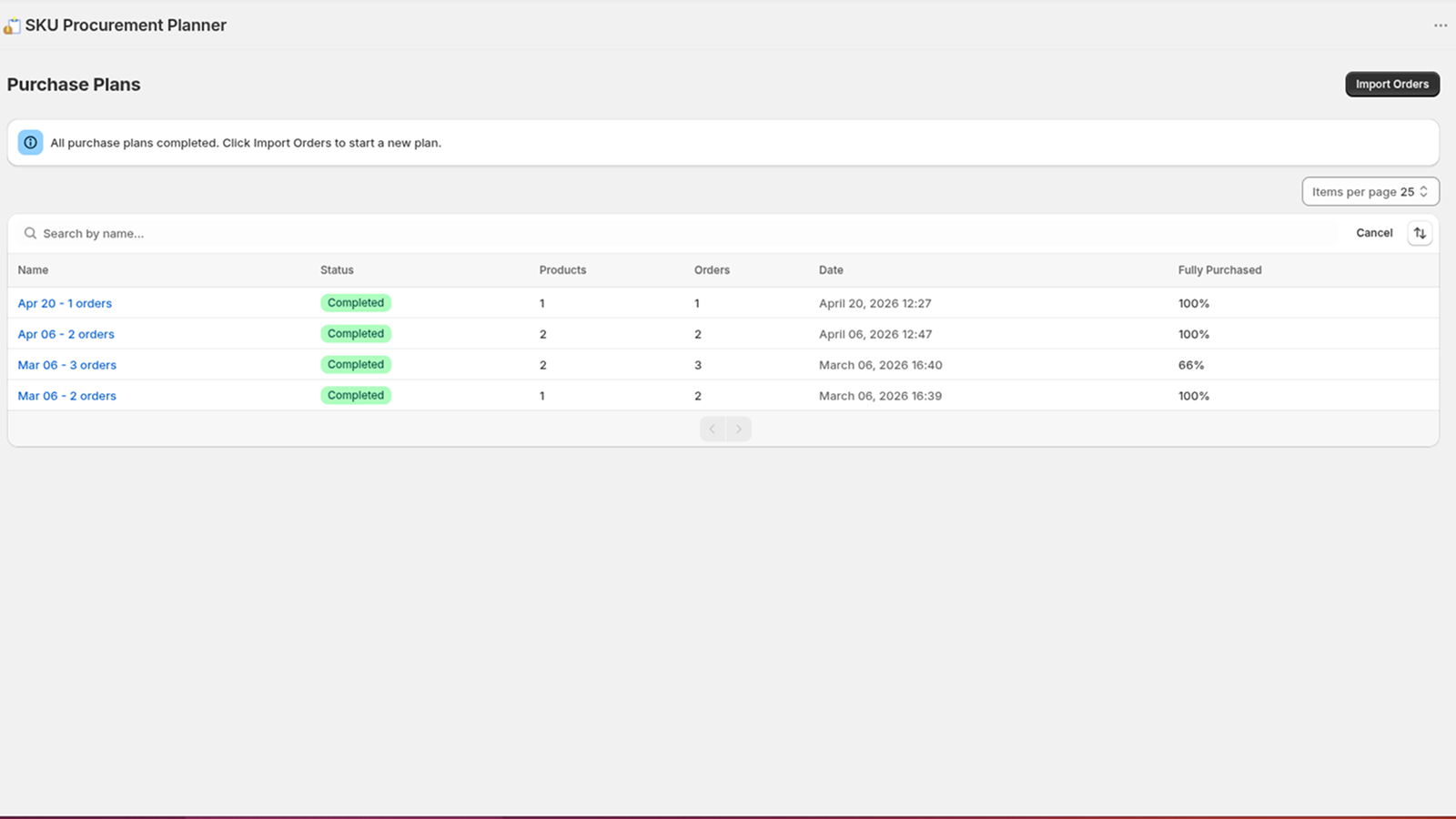
Task: Focus the Search by name field
Action: tap(364, 234)
